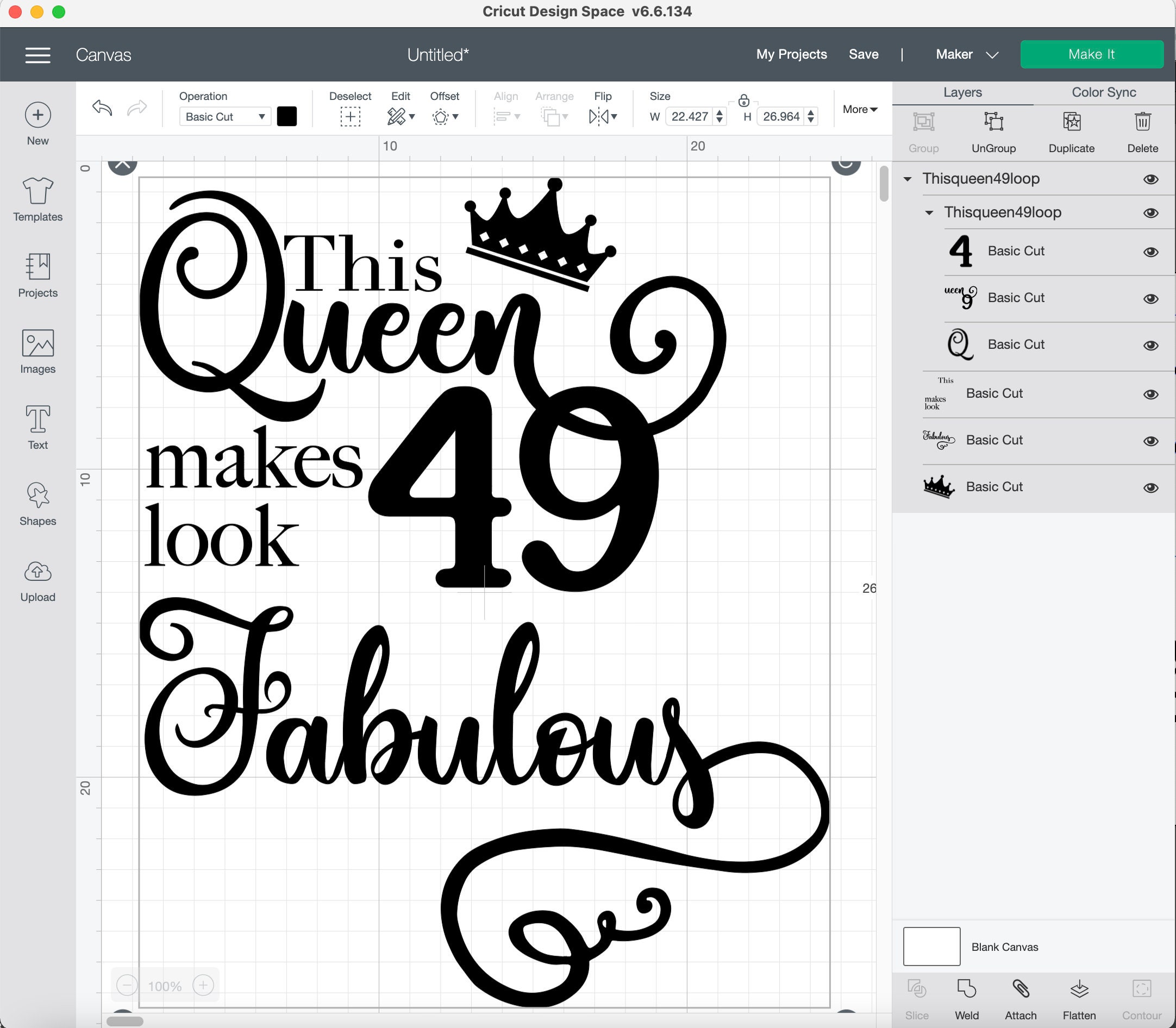The width and height of the screenshot is (1176, 1028).
Task: Click the black operation color swatch
Action: (x=287, y=116)
